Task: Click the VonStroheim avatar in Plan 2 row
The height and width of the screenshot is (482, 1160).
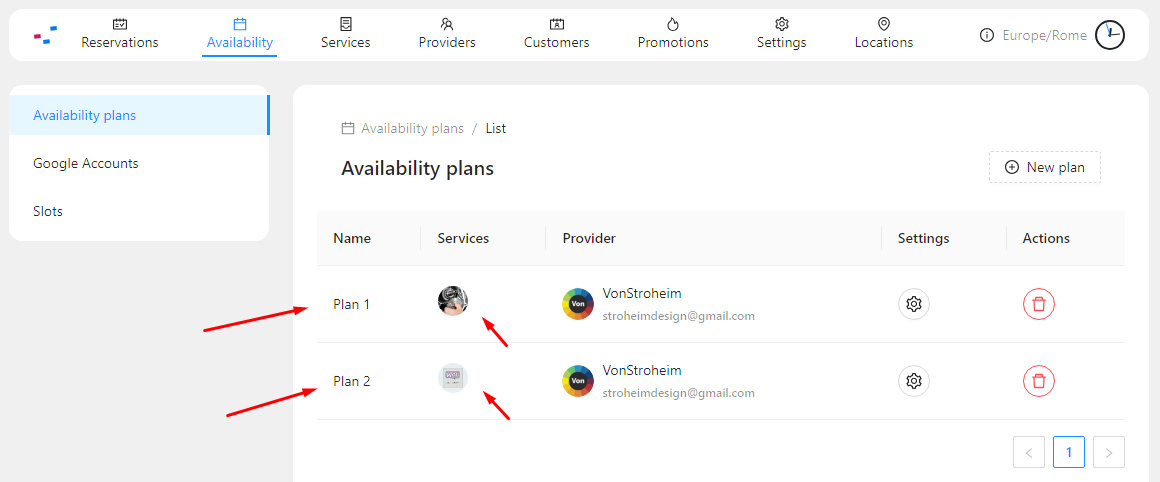Action: [578, 381]
